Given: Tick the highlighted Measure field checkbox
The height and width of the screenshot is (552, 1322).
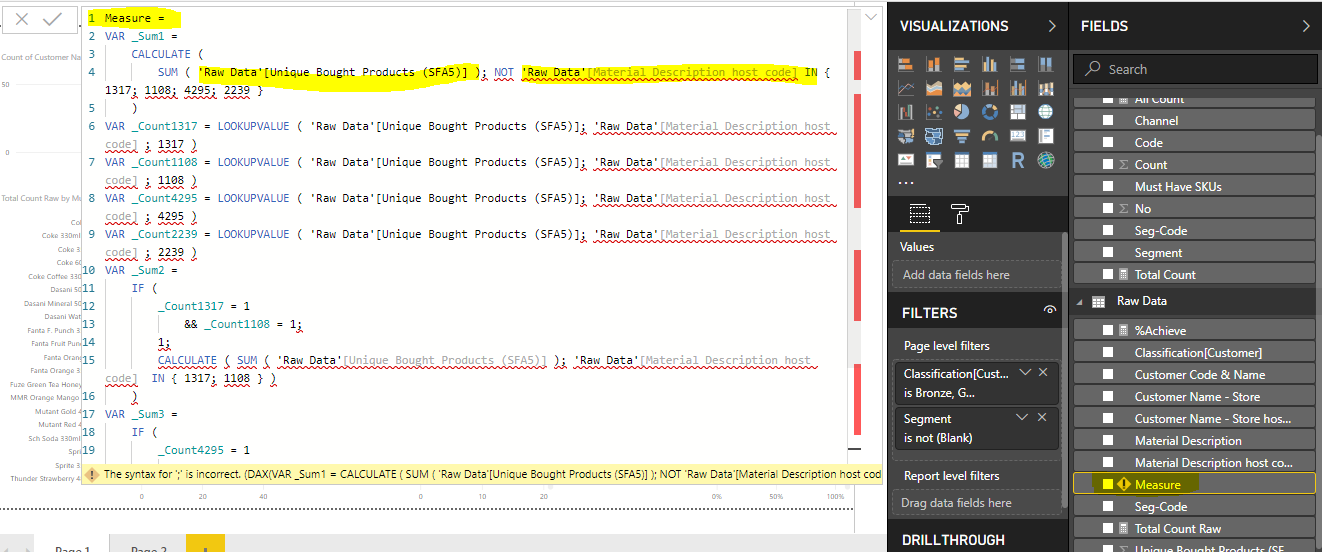Looking at the screenshot, I should [1107, 484].
